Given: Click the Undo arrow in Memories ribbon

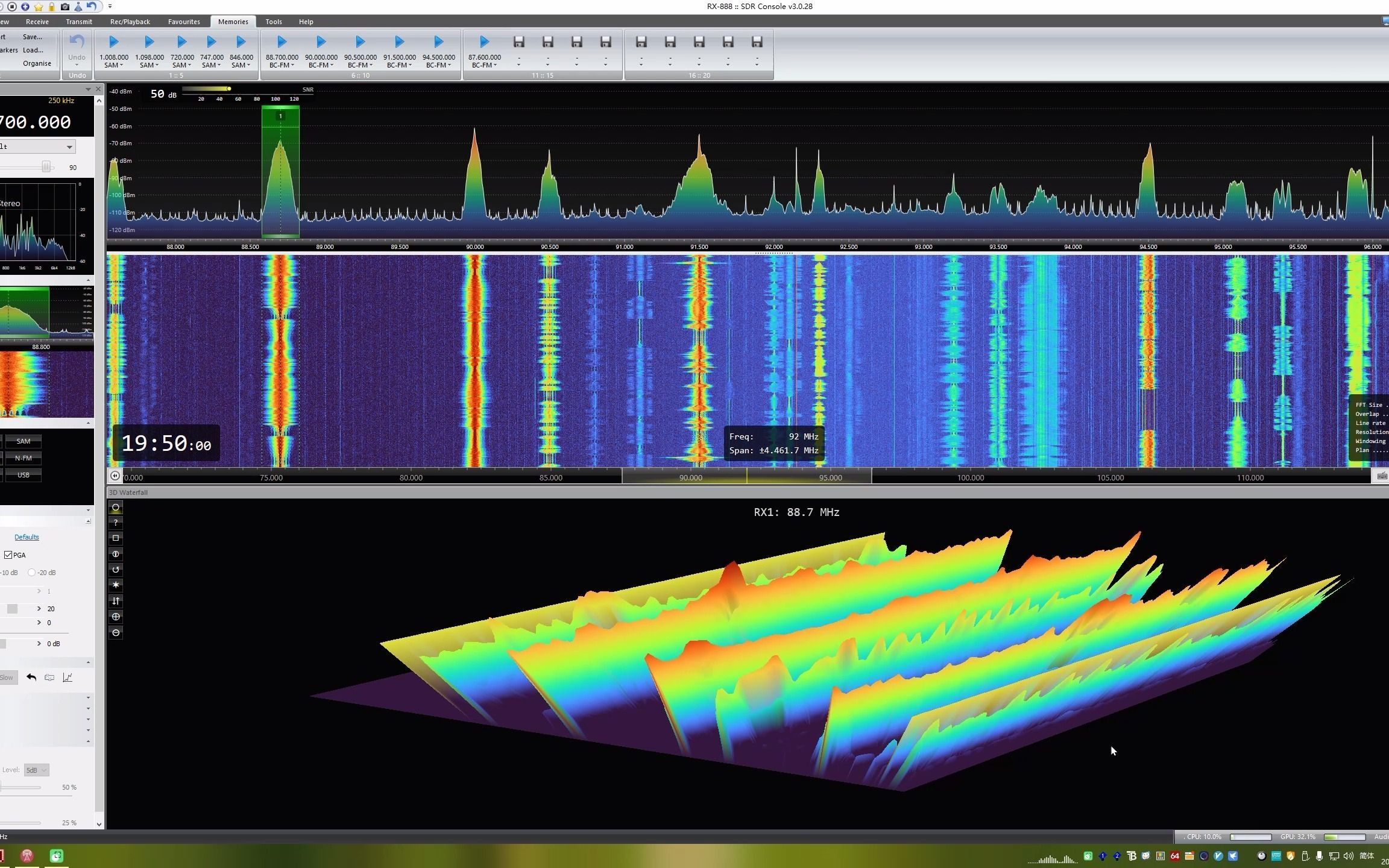Looking at the screenshot, I should pos(77,42).
